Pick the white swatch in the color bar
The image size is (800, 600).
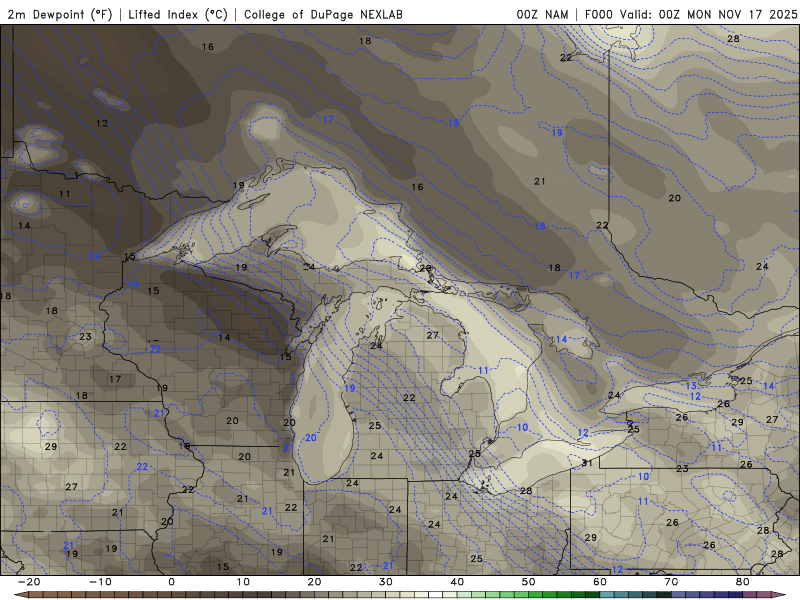[436, 595]
